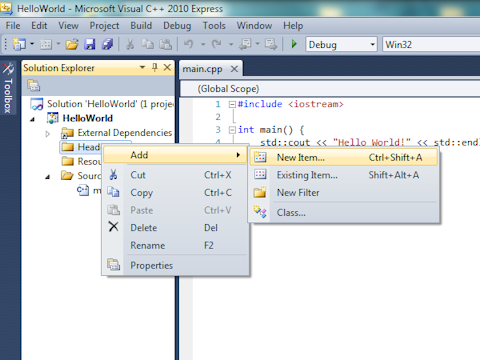Screen dimensions: 480x360
Task: Open the Debug menu
Action: click(x=177, y=26)
